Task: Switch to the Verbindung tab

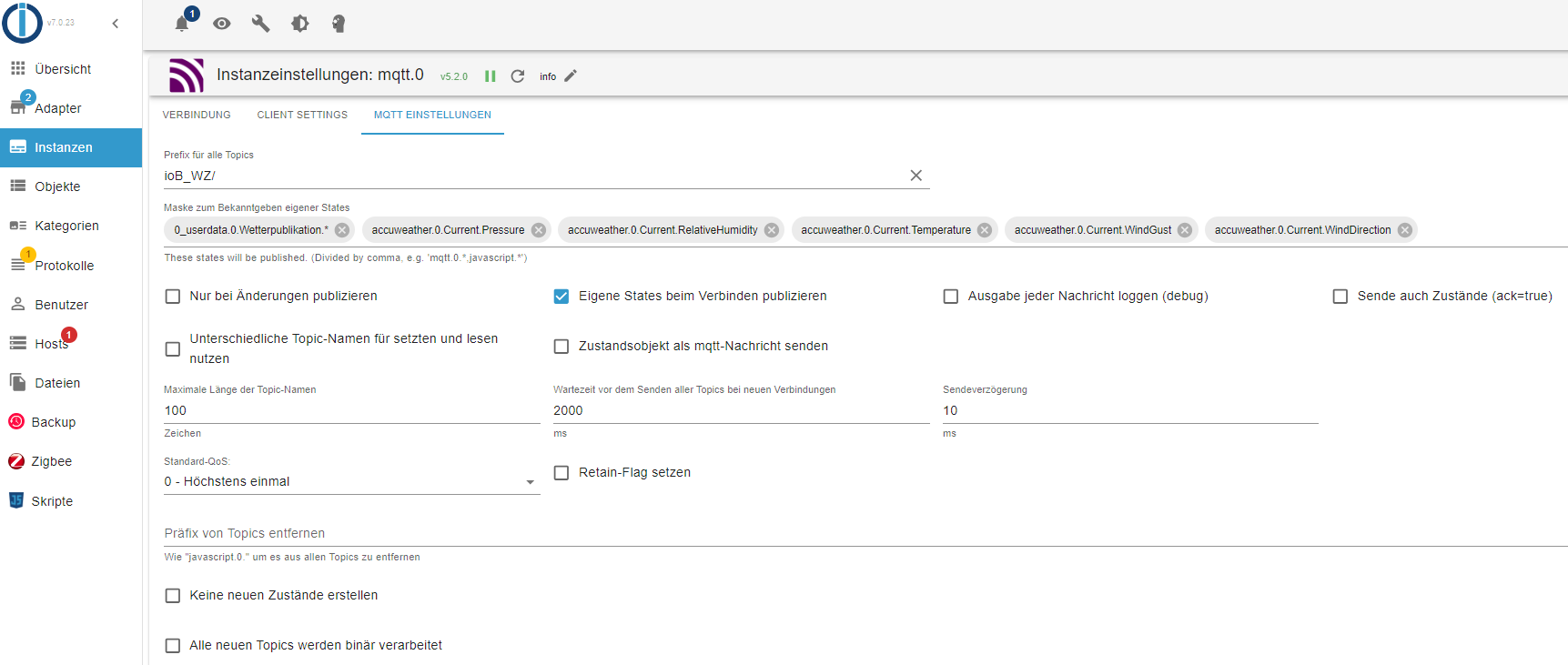Action: click(197, 115)
